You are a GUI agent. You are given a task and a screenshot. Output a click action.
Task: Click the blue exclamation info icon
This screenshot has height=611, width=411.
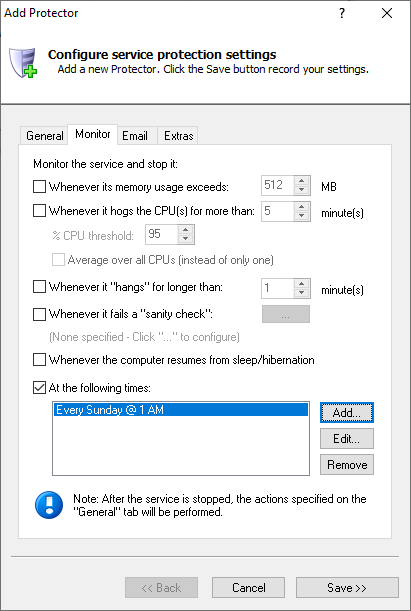tap(49, 505)
